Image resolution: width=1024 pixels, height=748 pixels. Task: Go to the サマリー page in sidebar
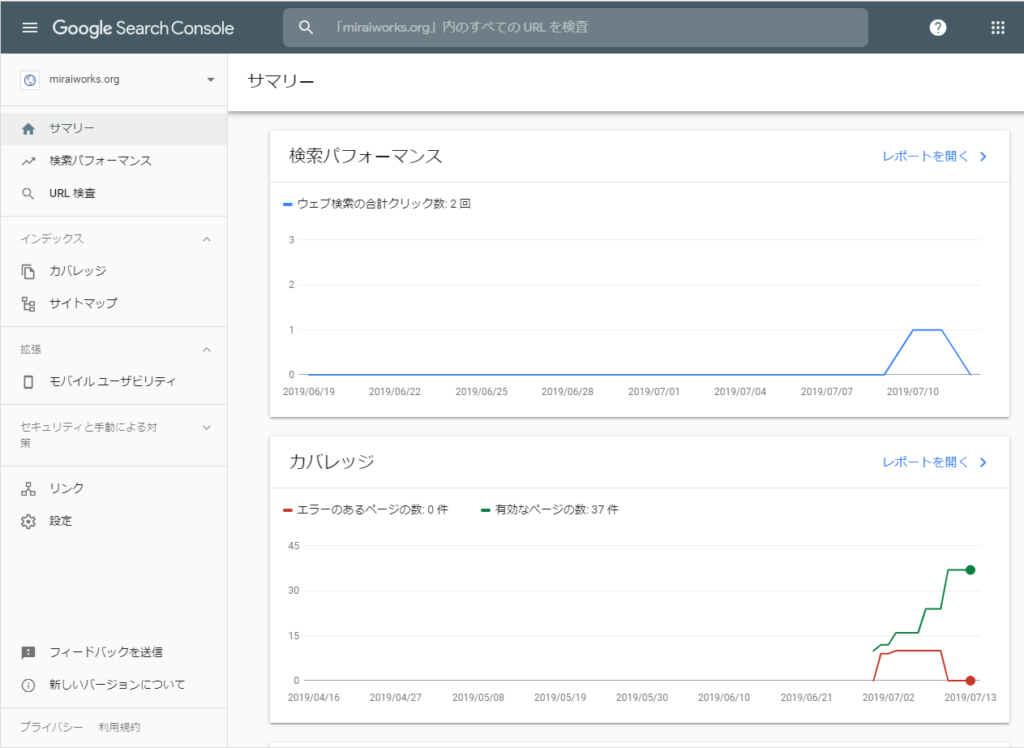(114, 129)
